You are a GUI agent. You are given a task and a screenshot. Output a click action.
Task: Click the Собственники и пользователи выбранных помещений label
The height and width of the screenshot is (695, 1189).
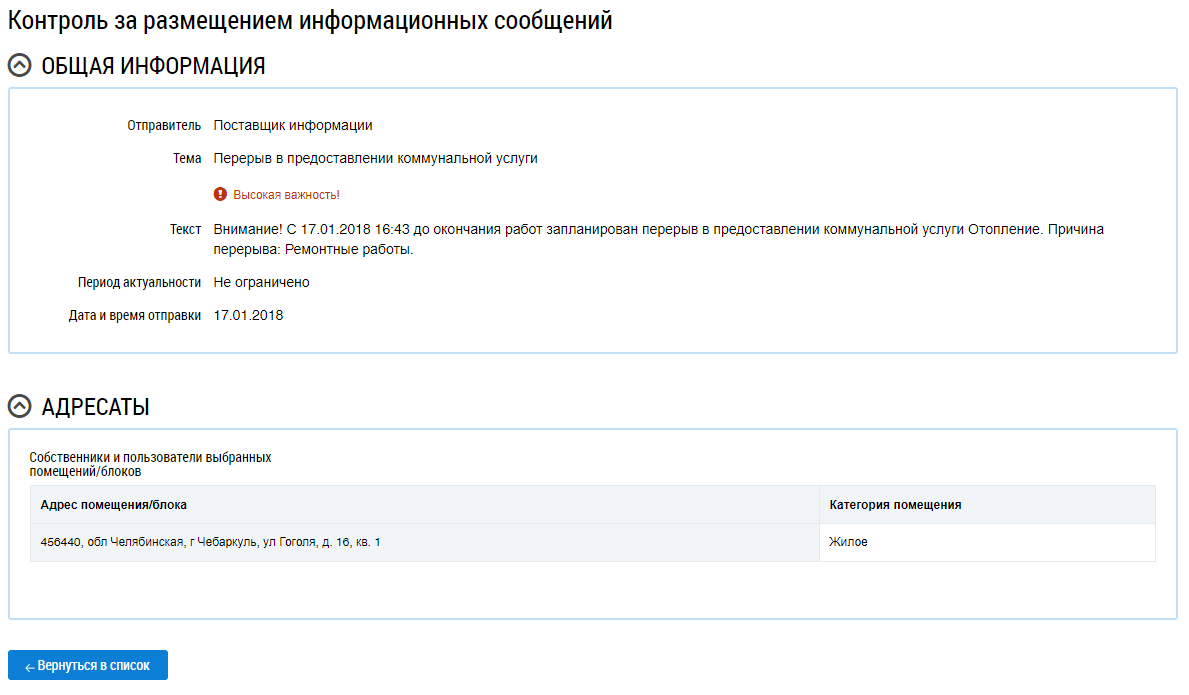tap(150, 464)
